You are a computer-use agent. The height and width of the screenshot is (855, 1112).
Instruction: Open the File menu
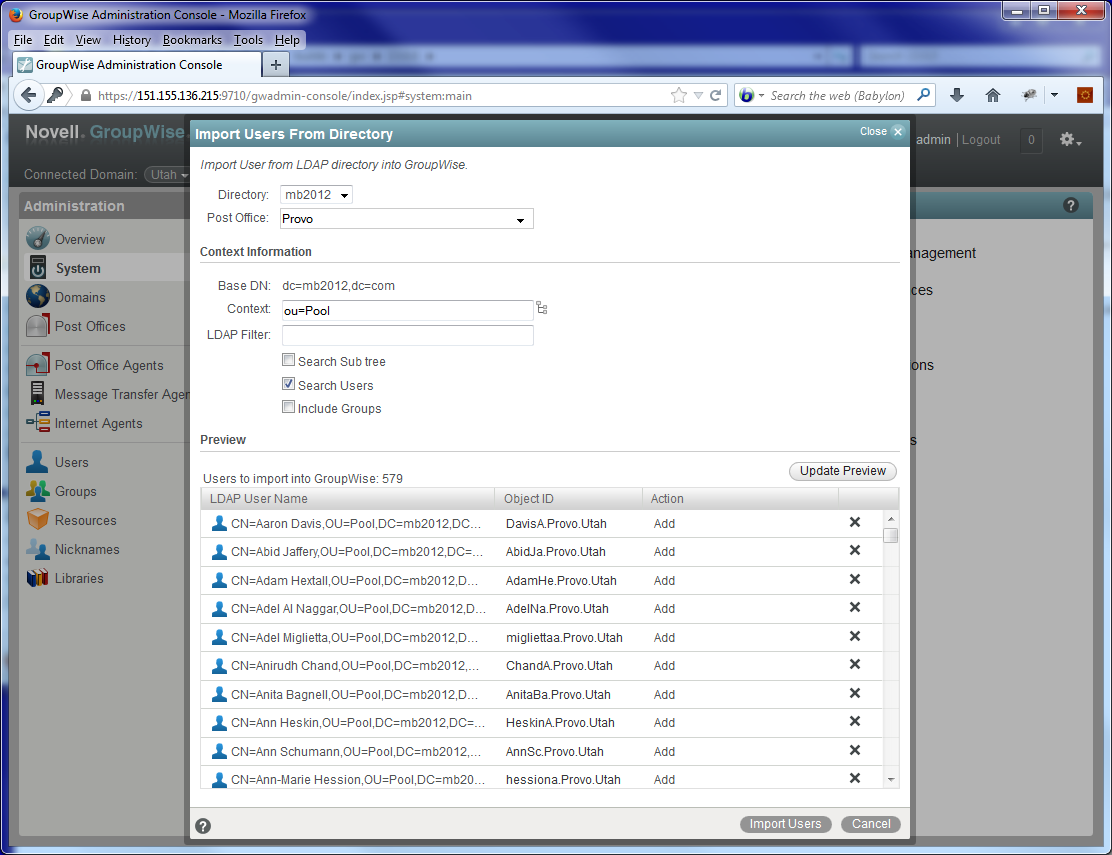click(x=23, y=40)
